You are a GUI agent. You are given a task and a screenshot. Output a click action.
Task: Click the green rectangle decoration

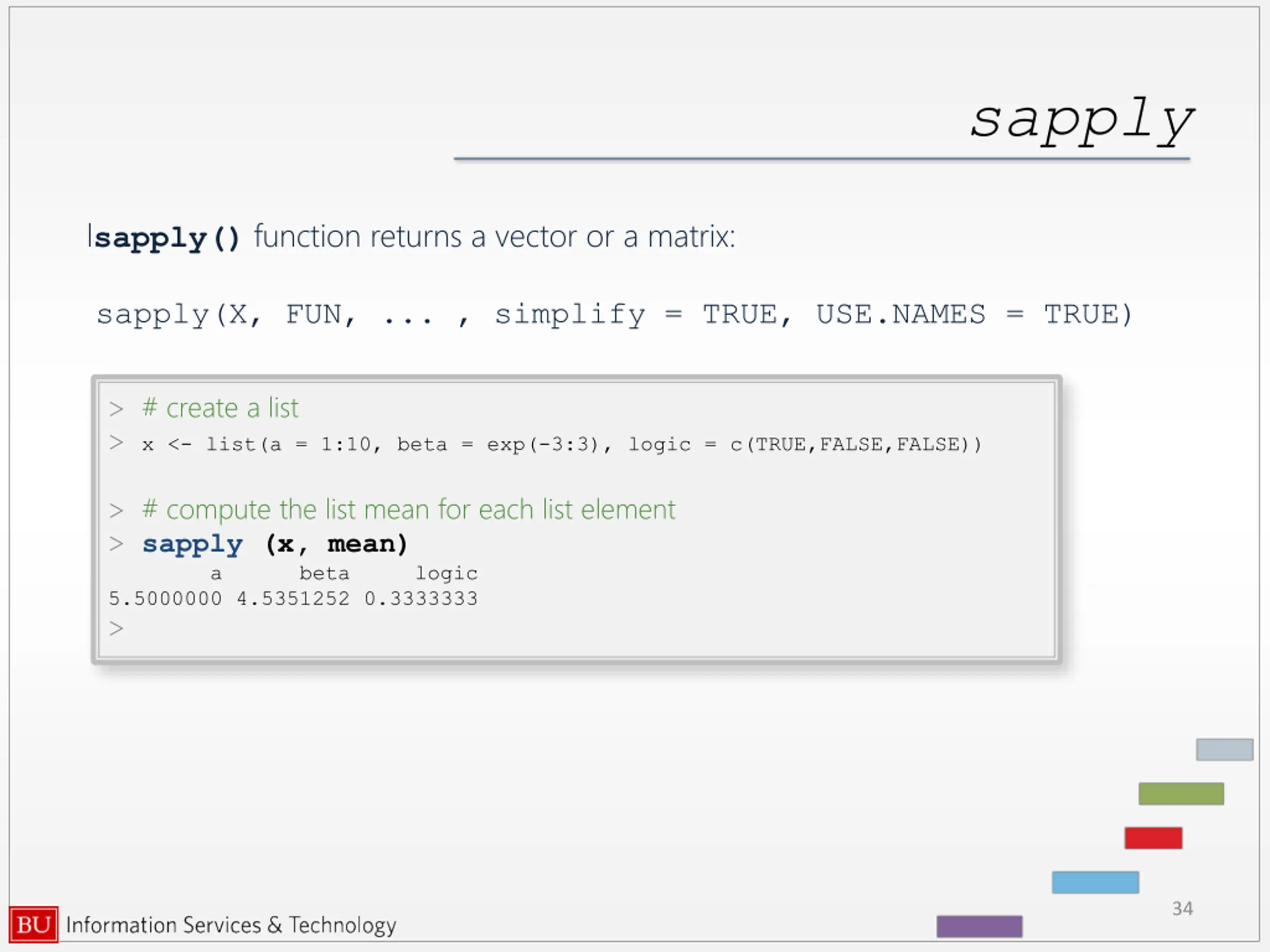coord(1182,794)
